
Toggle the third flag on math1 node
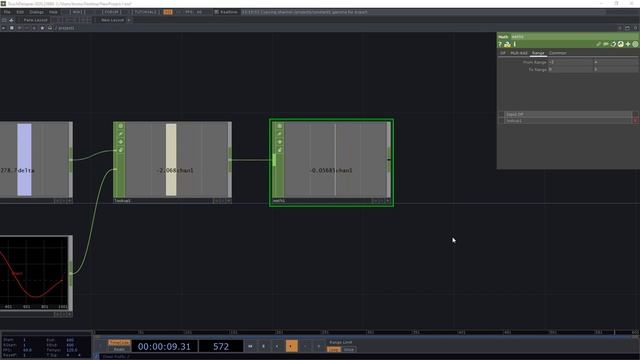pos(280,142)
